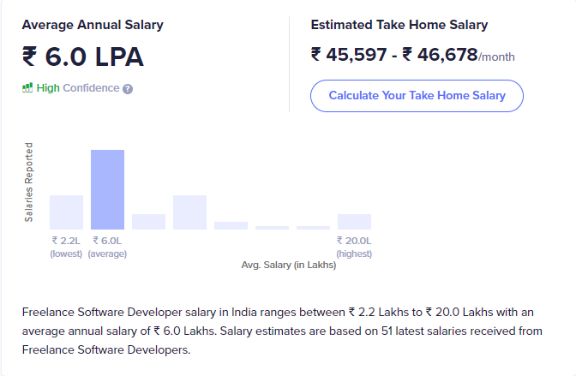Select the ₹ 20.0L highest salary bar
The height and width of the screenshot is (377, 576).
[354, 221]
